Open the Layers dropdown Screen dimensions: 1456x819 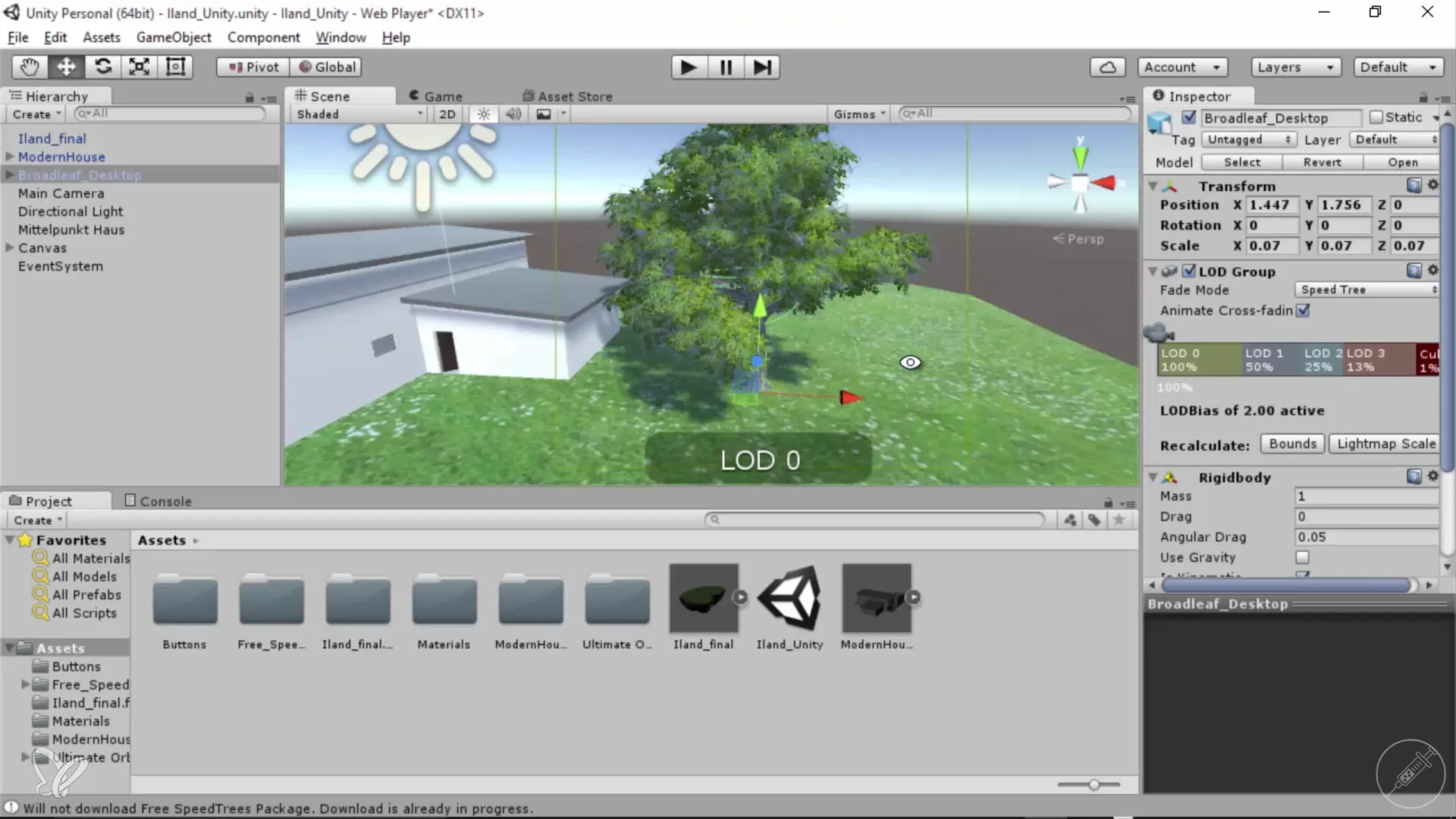pyautogui.click(x=1296, y=67)
